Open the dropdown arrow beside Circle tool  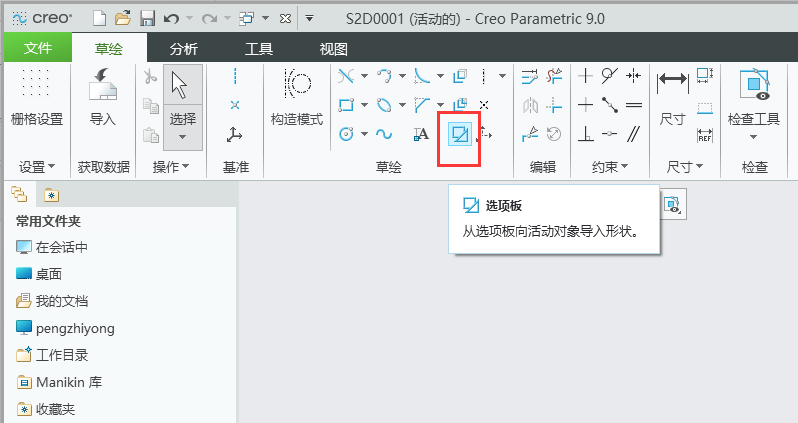(364, 134)
